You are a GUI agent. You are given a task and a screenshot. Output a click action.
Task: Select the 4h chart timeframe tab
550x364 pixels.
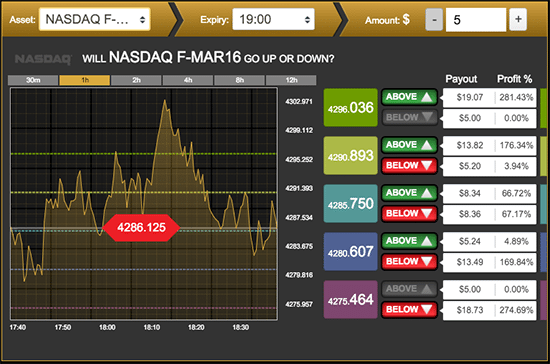188,80
